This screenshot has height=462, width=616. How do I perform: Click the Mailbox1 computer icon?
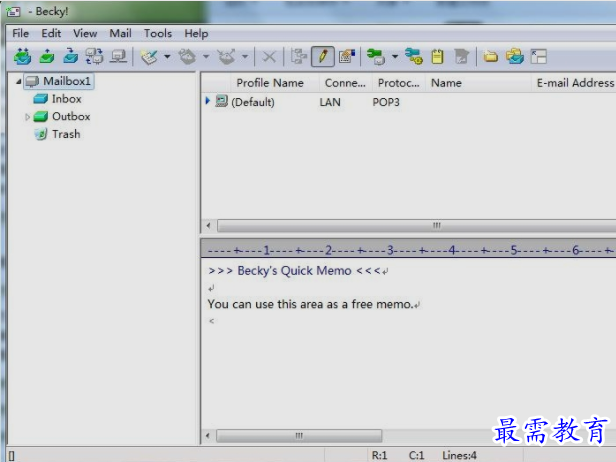[32, 81]
